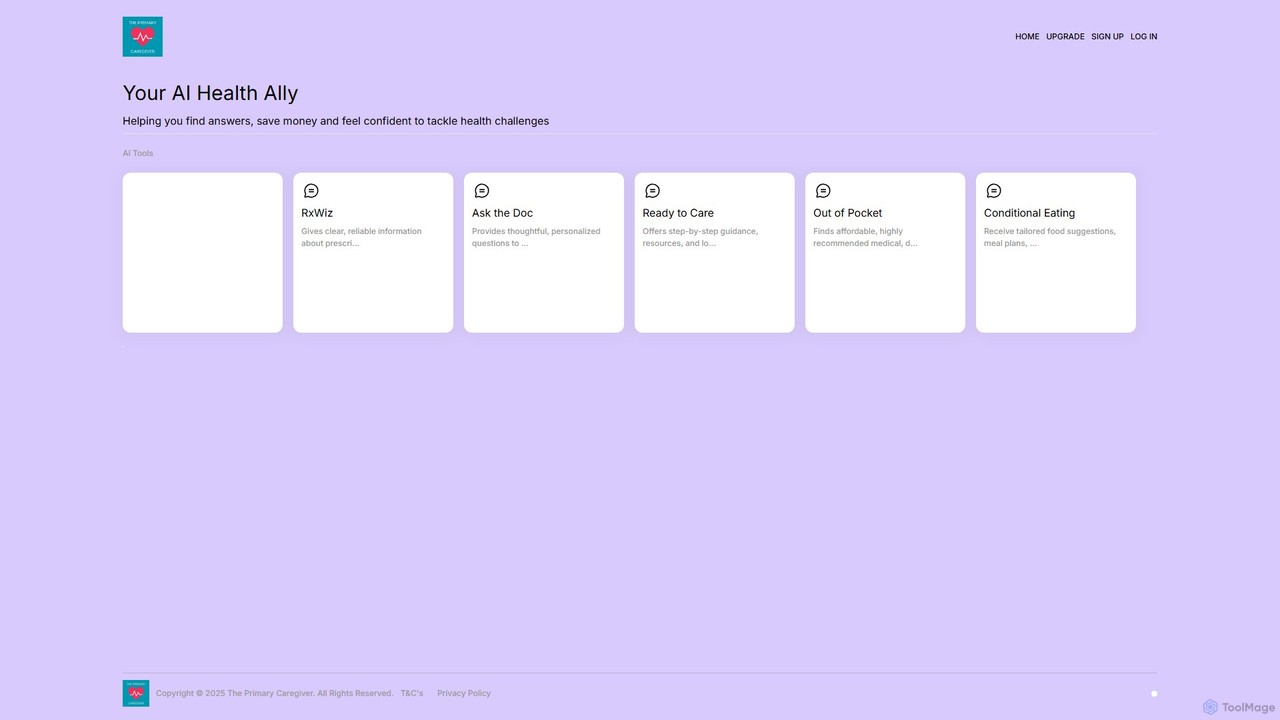Open the Conditional Eating title

click(1029, 213)
